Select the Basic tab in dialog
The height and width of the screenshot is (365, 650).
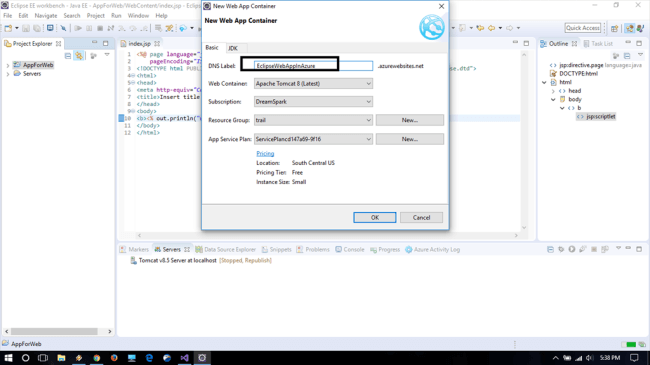pos(212,47)
